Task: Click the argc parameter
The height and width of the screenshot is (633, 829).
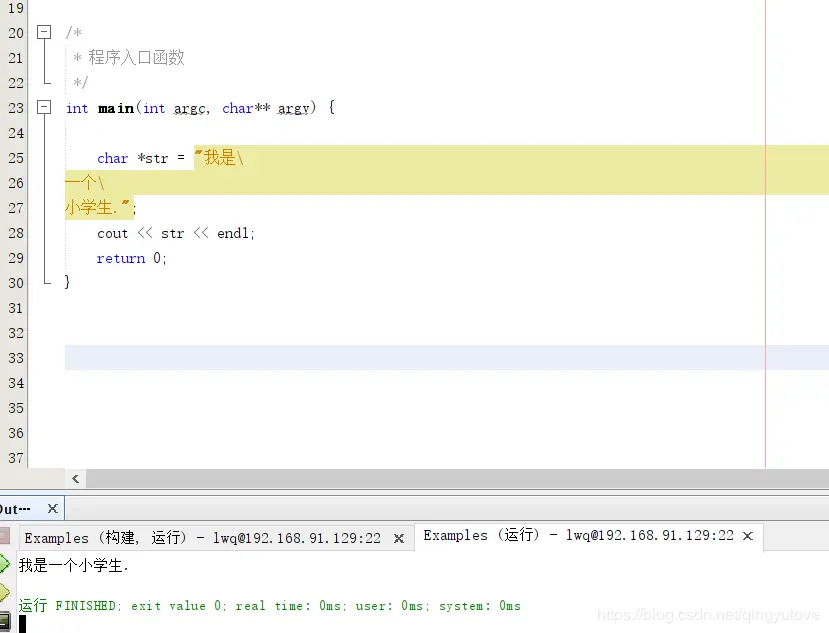Action: [190, 108]
